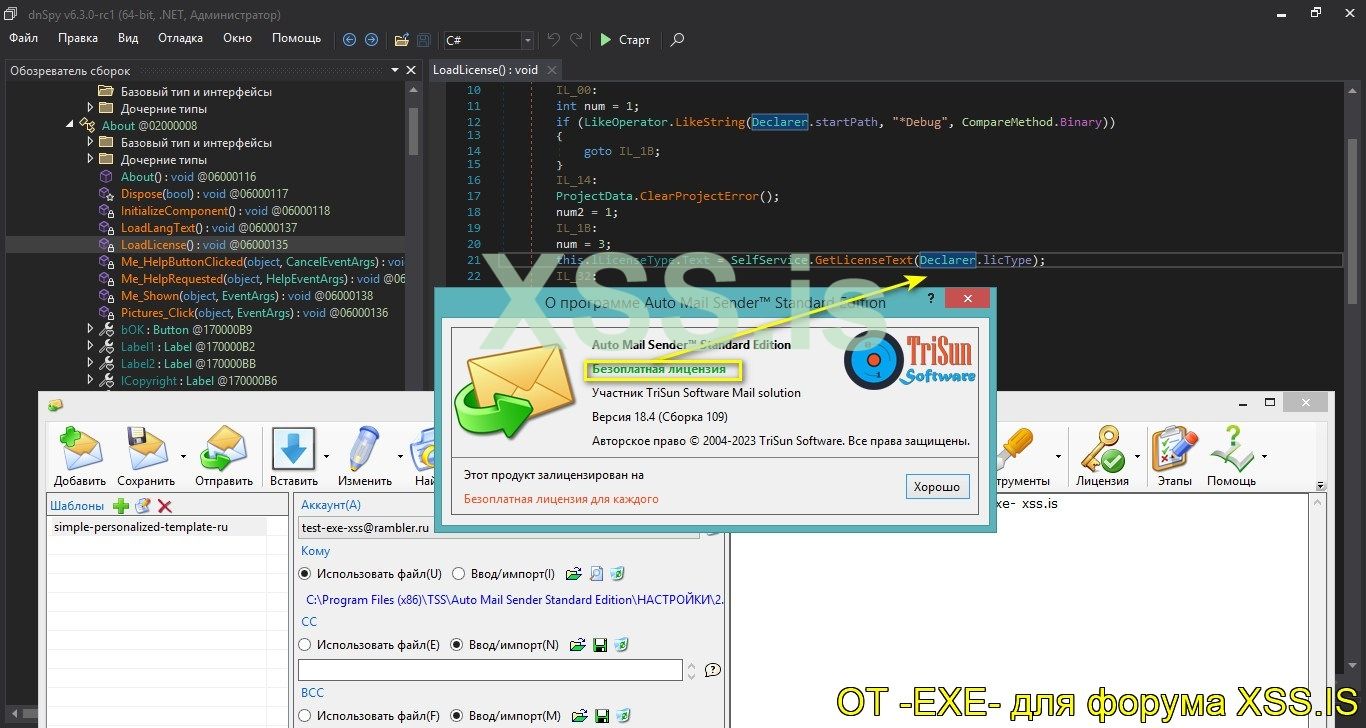The height and width of the screenshot is (728, 1366).
Task: Click the Старт debug button in dnSpy
Action: (625, 40)
